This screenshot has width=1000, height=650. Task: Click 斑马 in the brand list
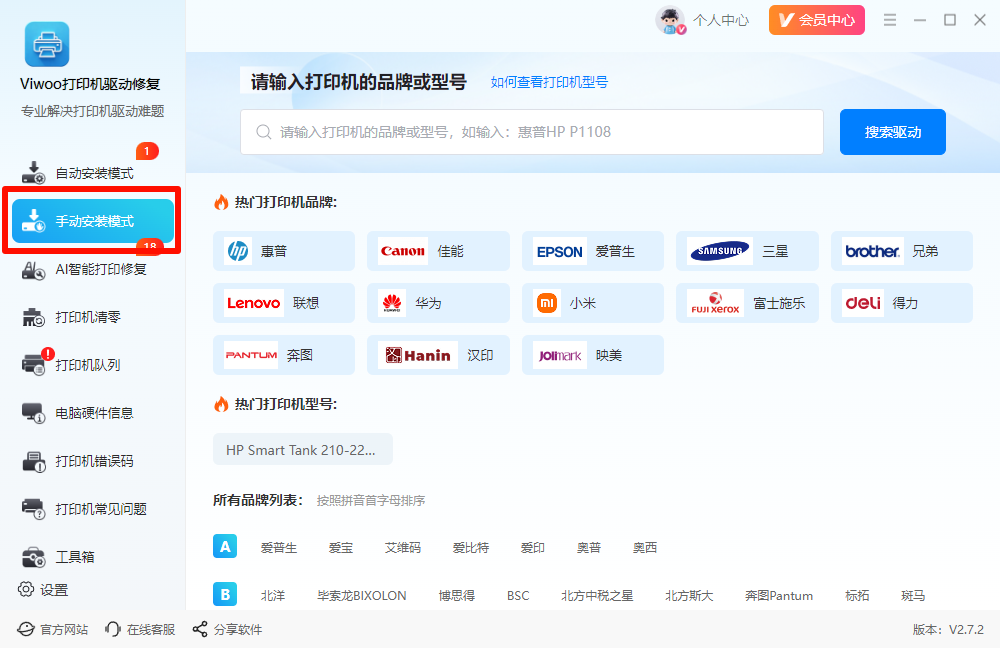coord(913,595)
